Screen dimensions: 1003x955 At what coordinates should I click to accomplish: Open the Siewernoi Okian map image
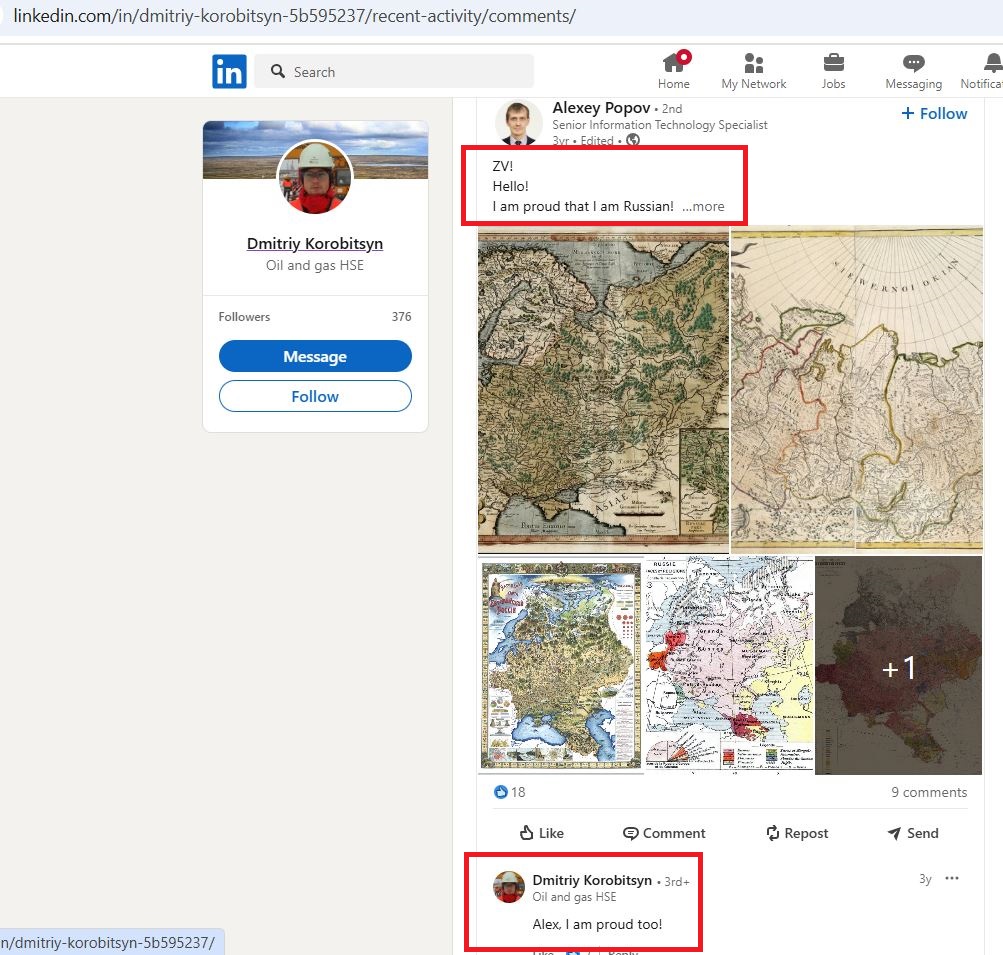click(857, 389)
